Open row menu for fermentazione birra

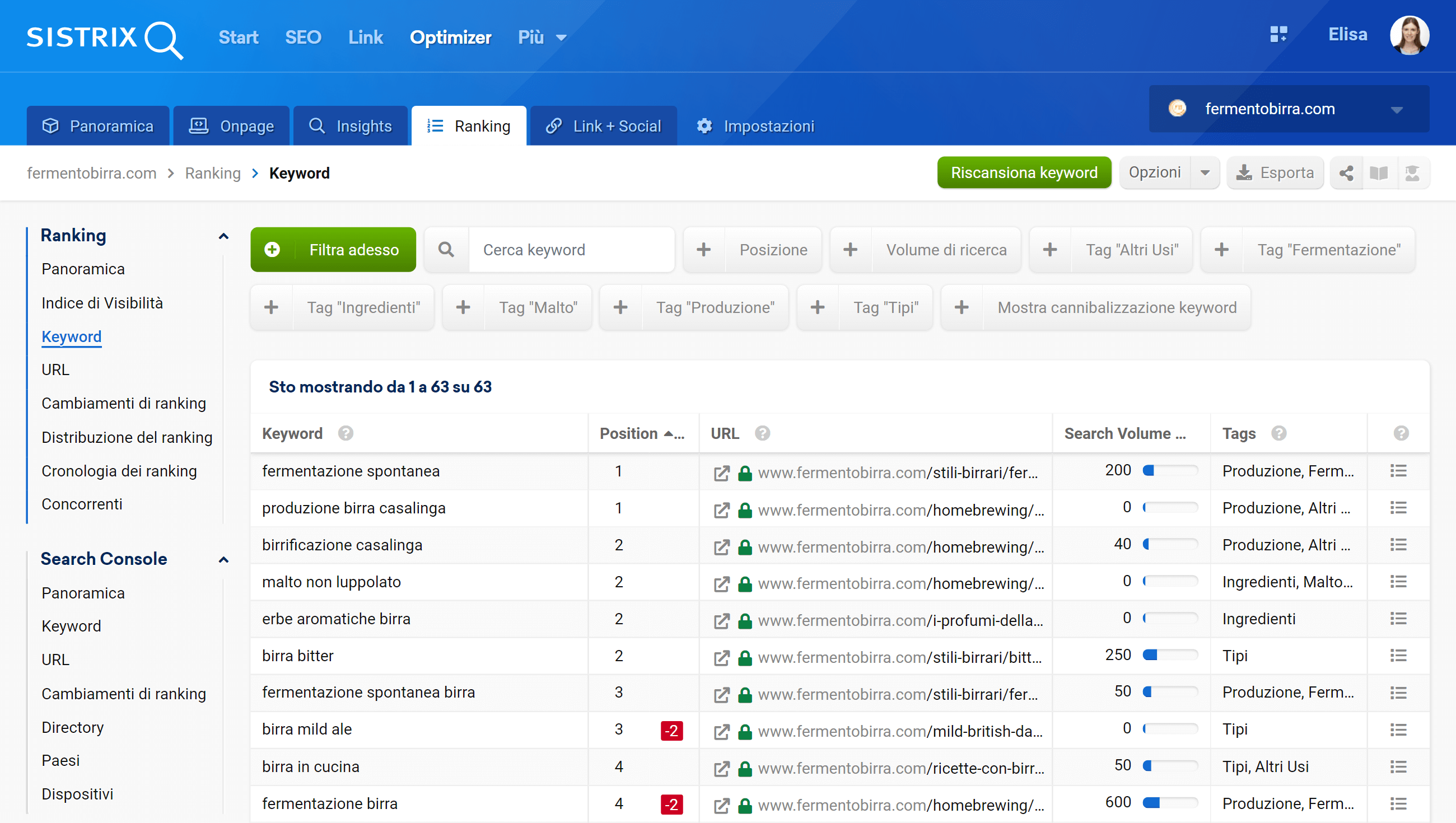[x=1398, y=804]
